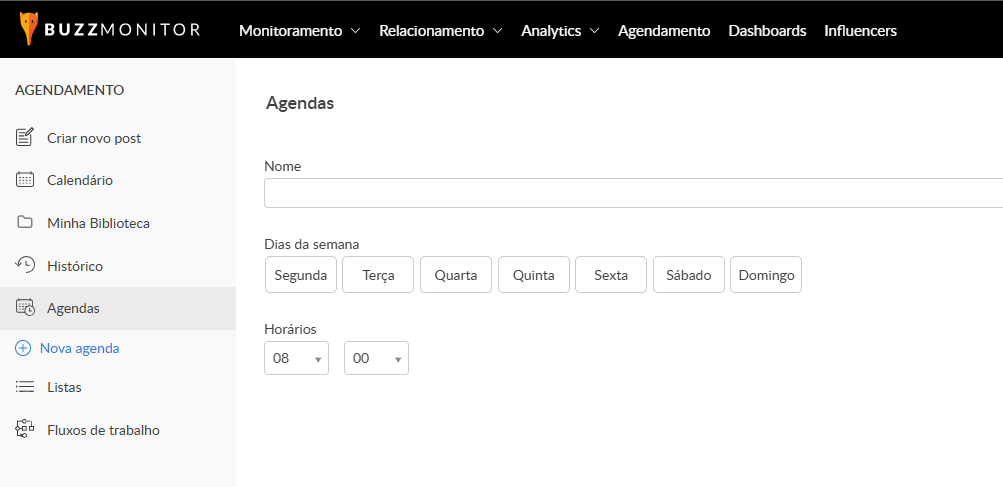This screenshot has height=487, width=1003.
Task: Click the Histórico clock icon
Action: (25, 265)
